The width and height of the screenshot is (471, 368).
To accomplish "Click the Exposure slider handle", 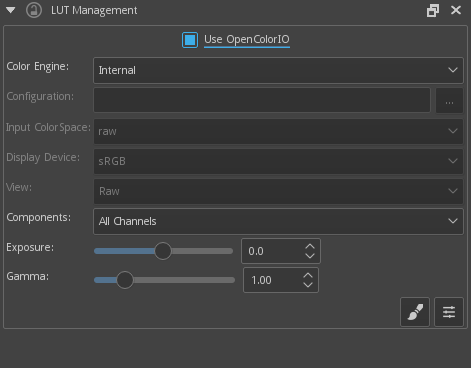I will point(163,251).
